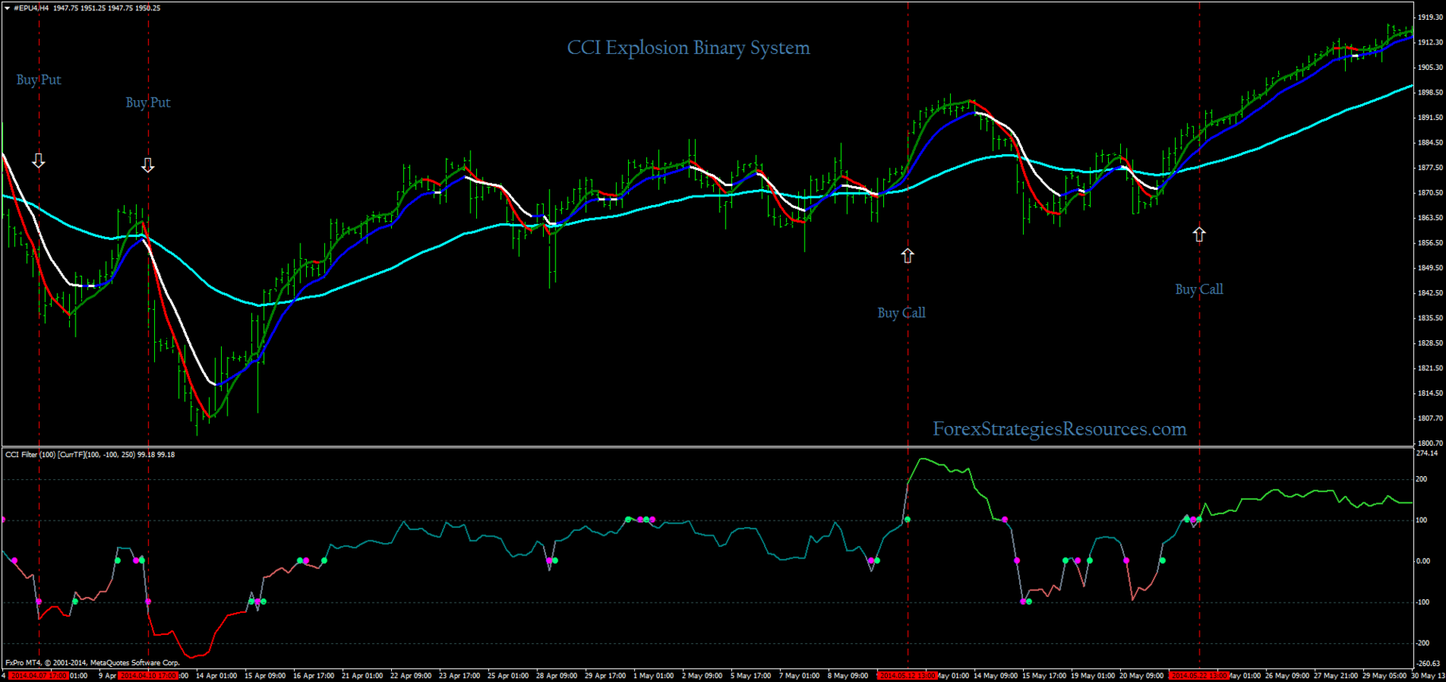
Task: Select the green dot at CCI 100 crossing
Action: [907, 519]
